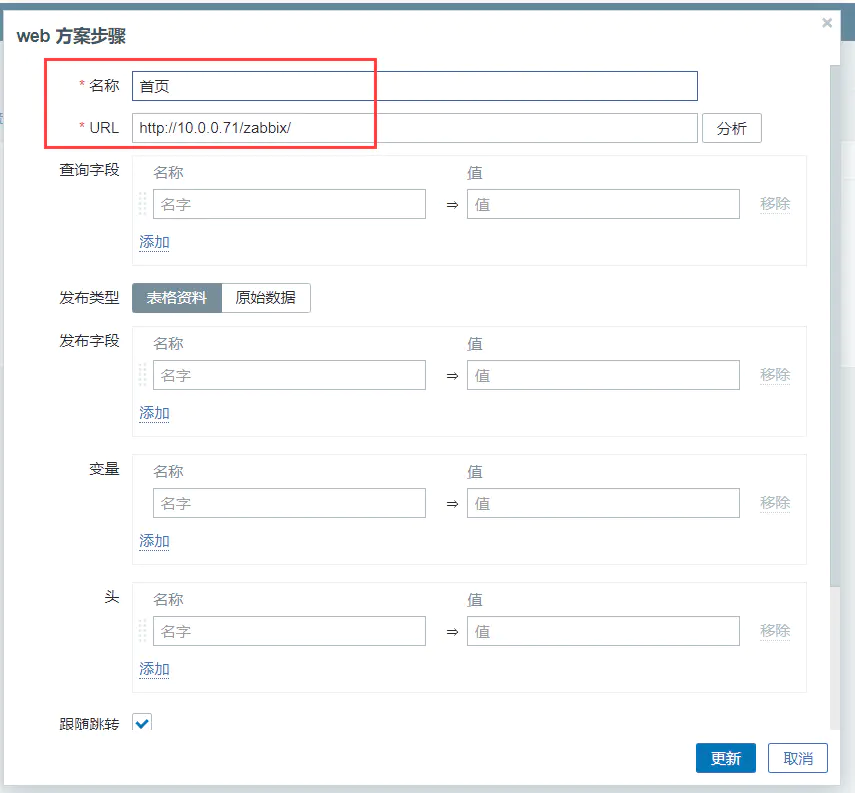Click 名字 field in 变量 section

(289, 503)
